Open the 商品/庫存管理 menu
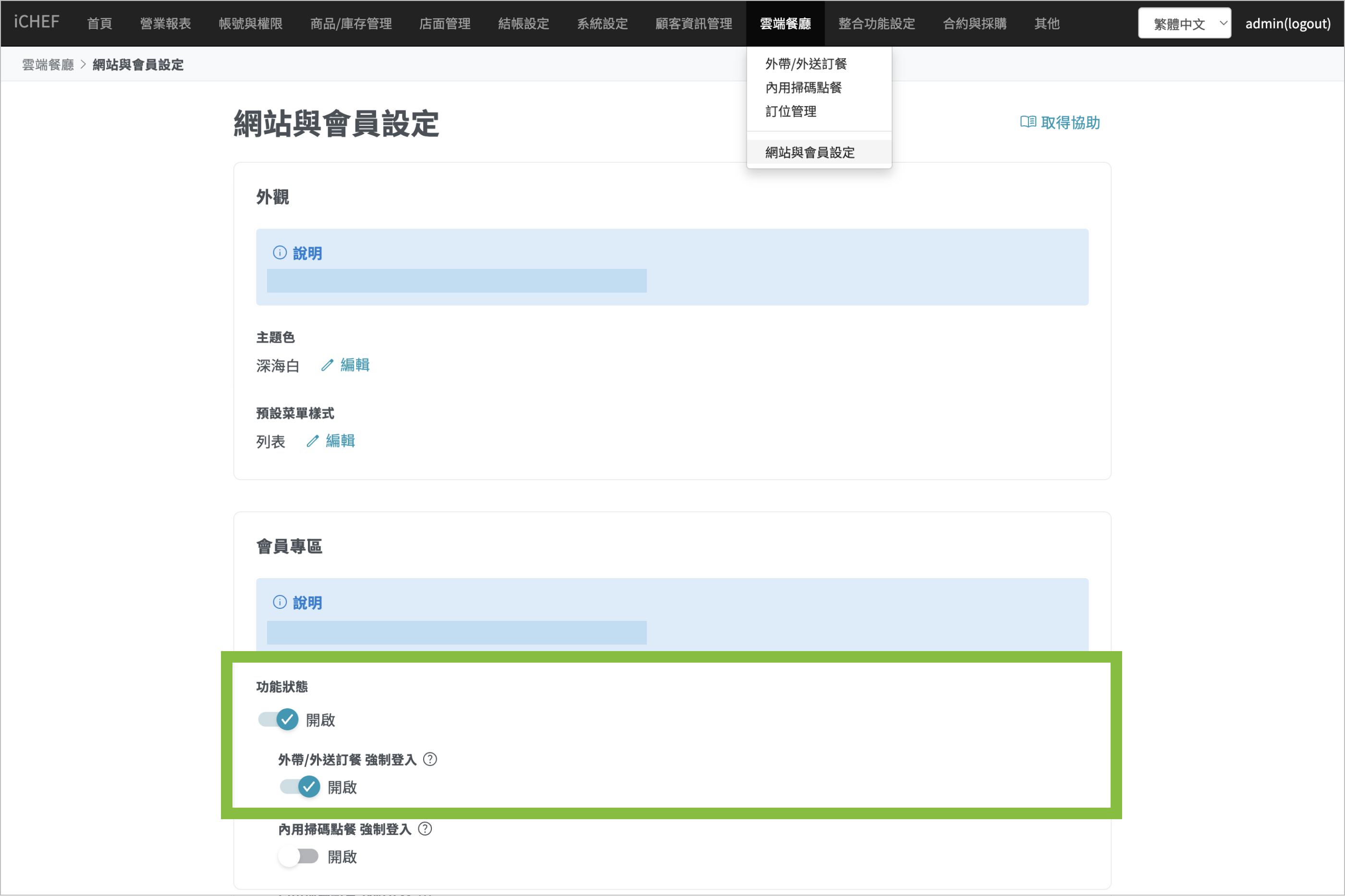The width and height of the screenshot is (1345, 896). [x=350, y=24]
